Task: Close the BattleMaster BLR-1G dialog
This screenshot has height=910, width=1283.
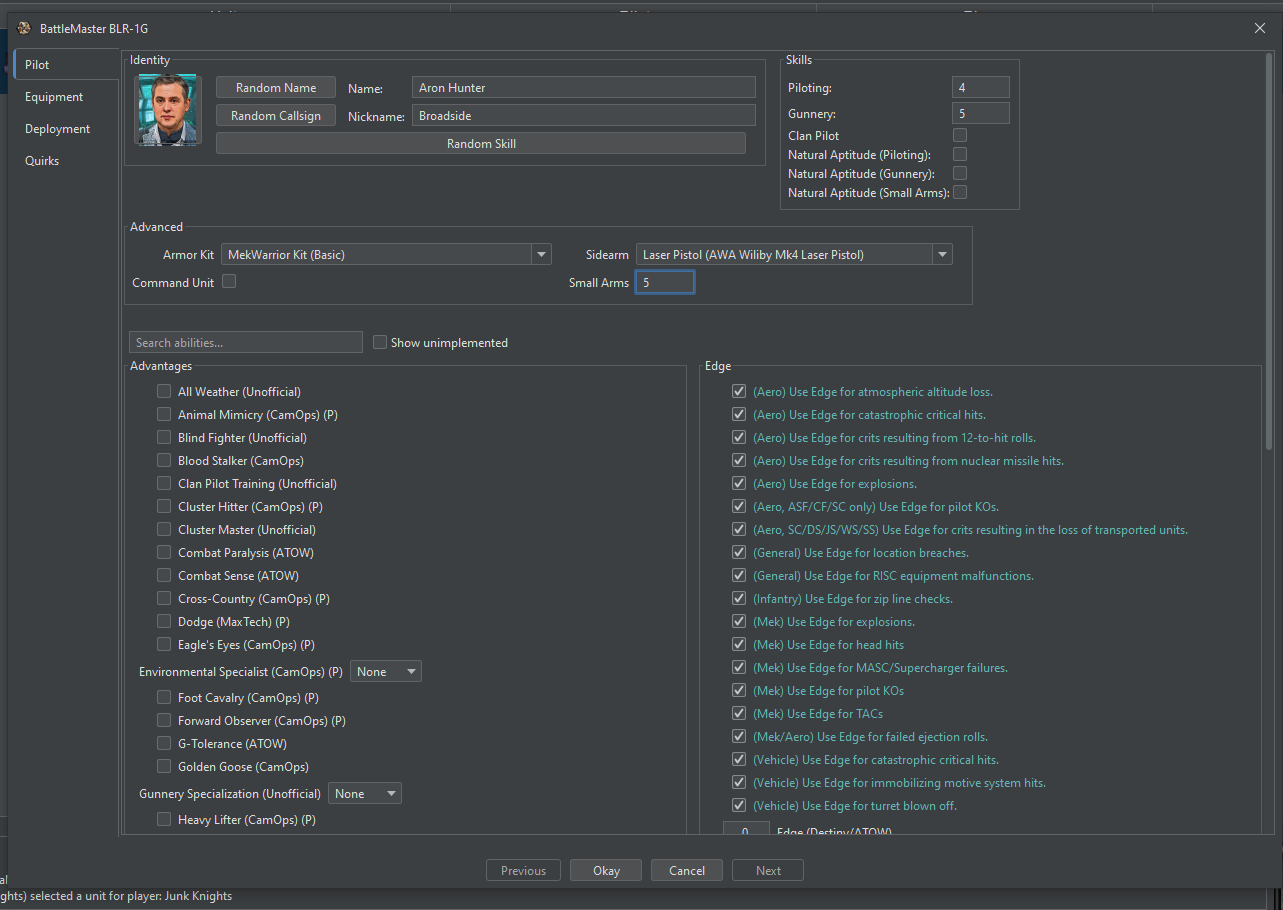Action: click(1260, 28)
